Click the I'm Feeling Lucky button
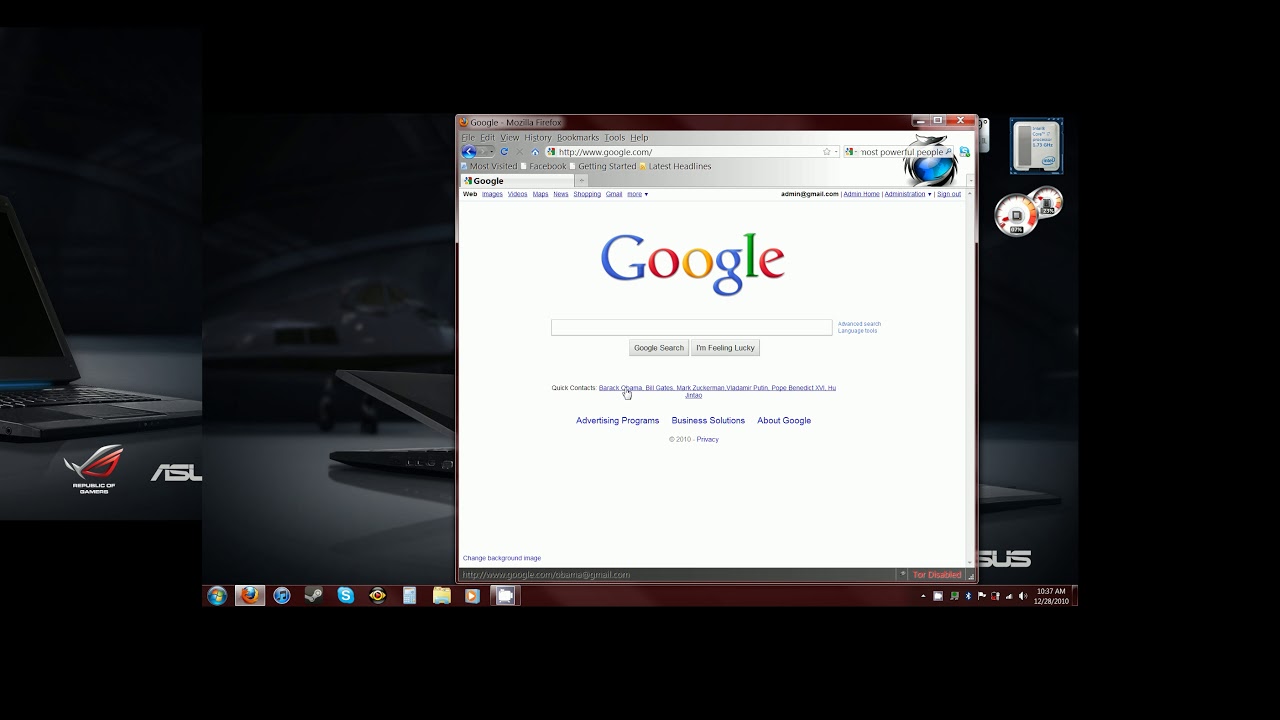 (725, 348)
